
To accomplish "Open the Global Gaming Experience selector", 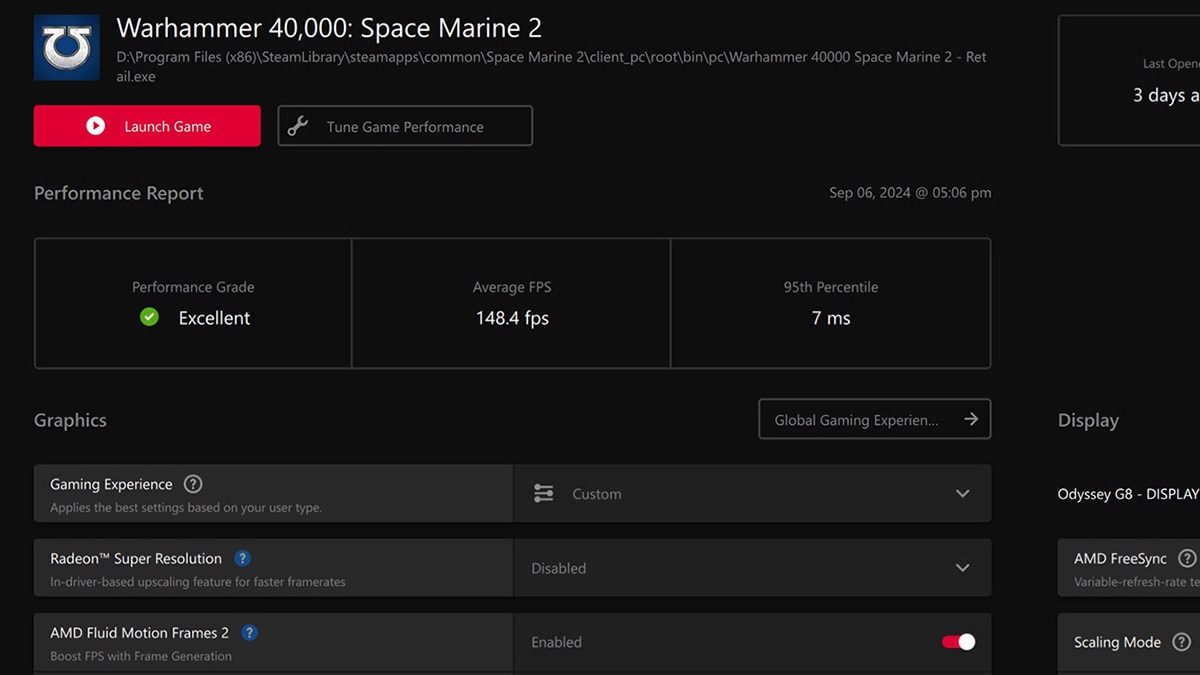I will click(874, 419).
